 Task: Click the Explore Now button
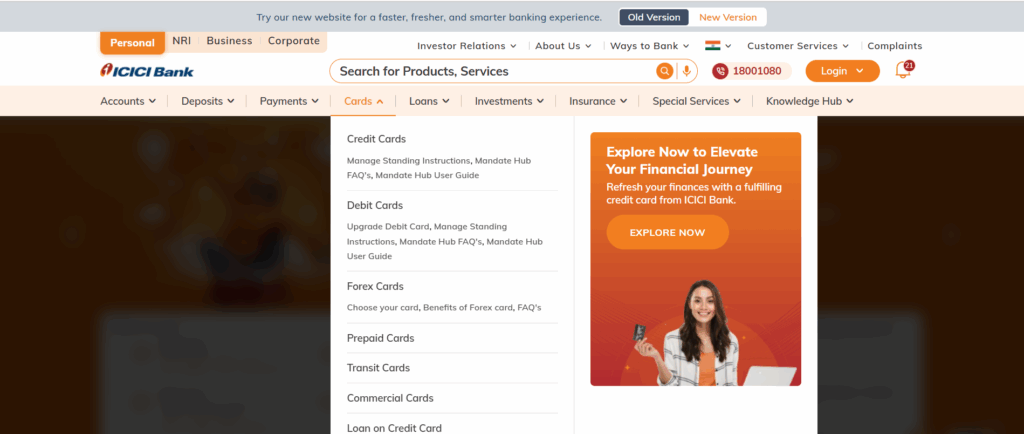click(667, 232)
